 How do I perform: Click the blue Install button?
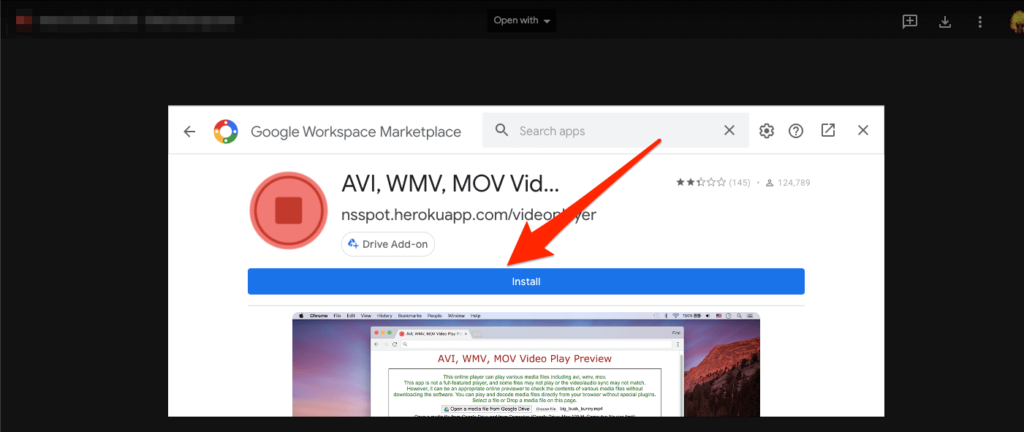pos(526,281)
